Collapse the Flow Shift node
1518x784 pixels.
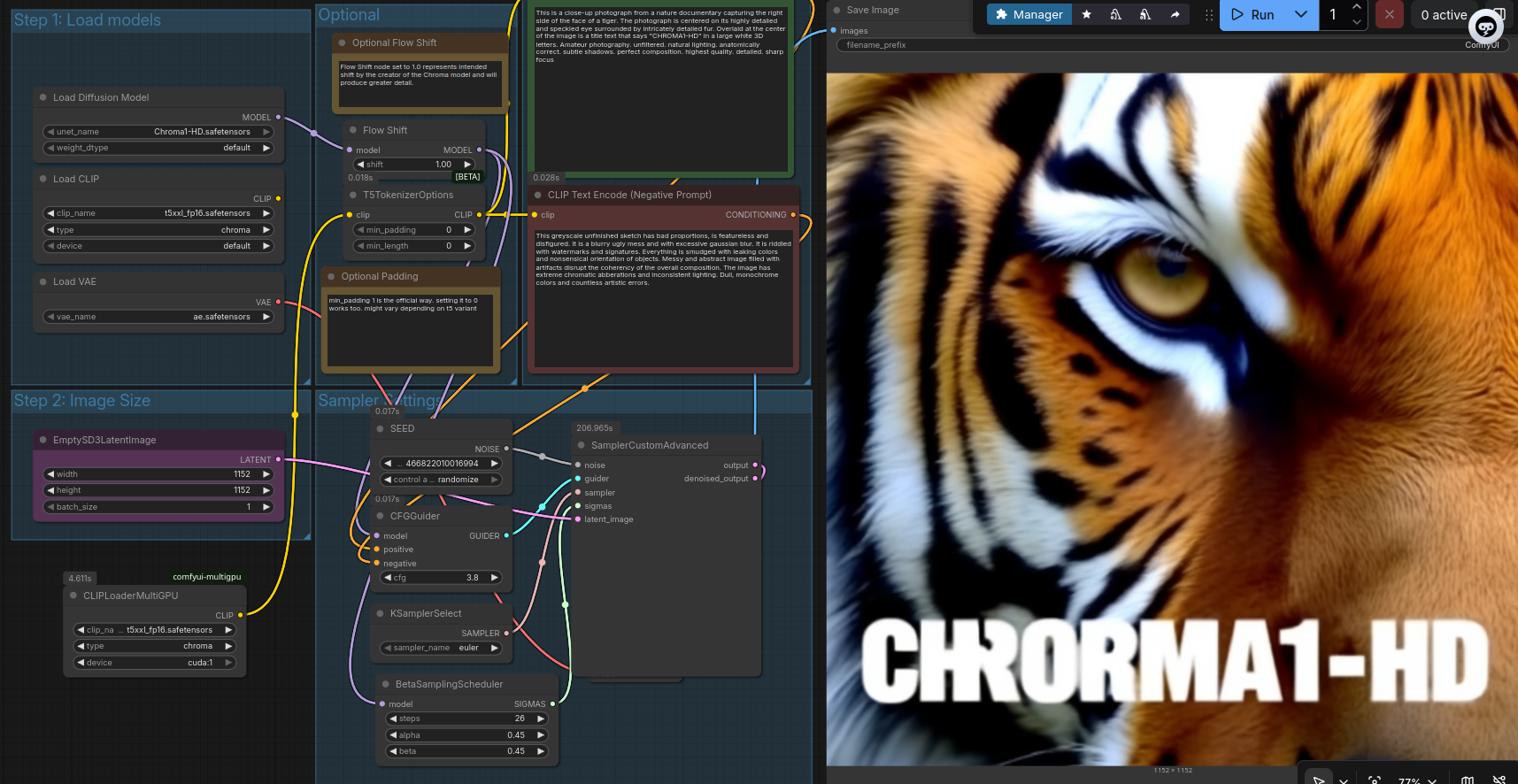(352, 130)
